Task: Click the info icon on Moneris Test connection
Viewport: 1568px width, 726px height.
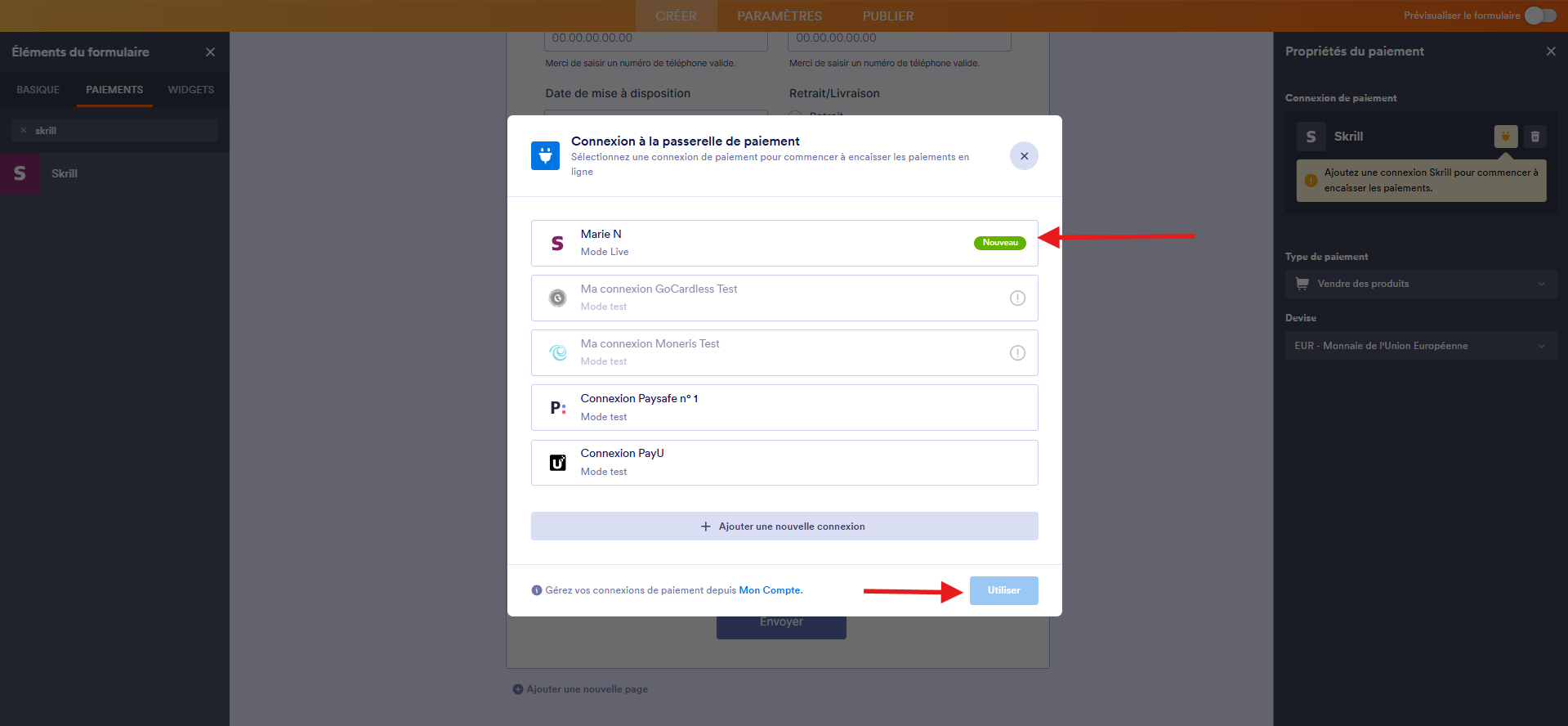Action: coord(1017,352)
